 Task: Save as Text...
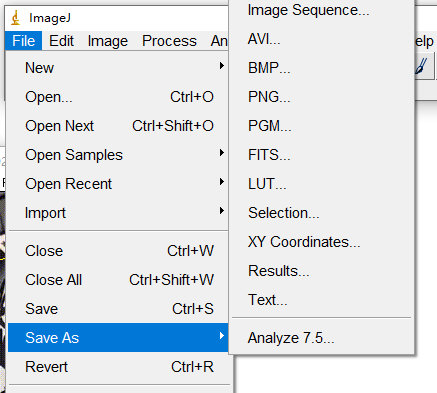322,300
